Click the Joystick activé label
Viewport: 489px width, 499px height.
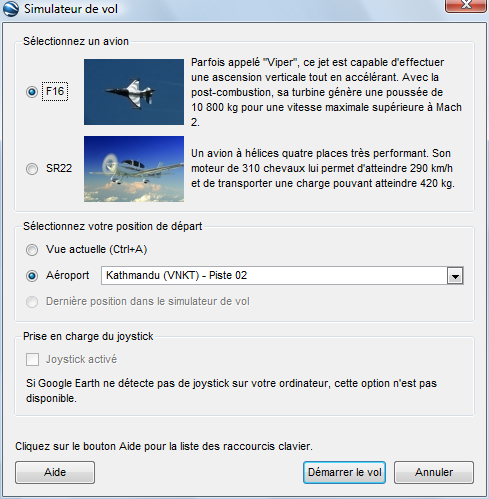pyautogui.click(x=81, y=359)
